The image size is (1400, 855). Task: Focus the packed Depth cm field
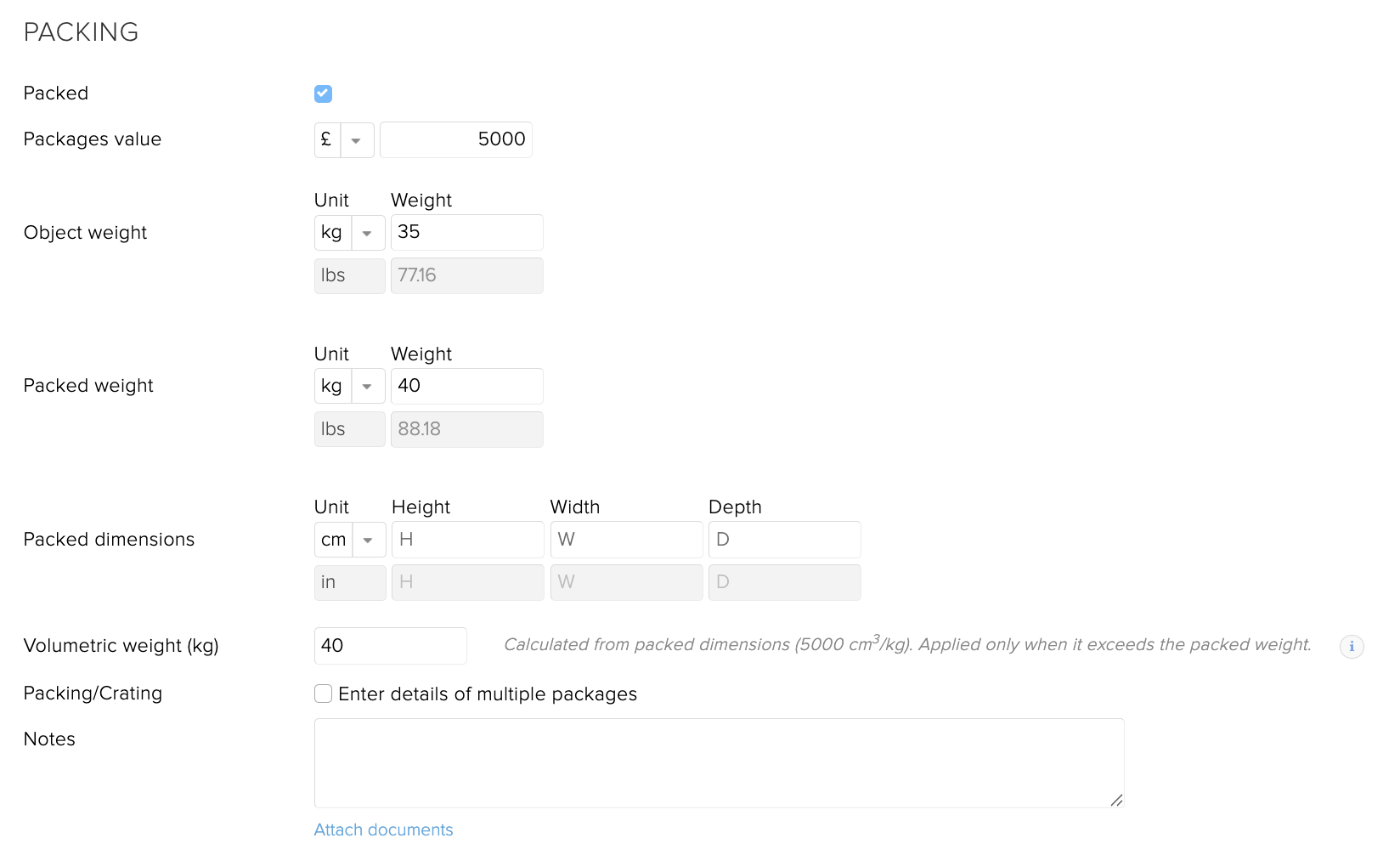click(x=784, y=541)
